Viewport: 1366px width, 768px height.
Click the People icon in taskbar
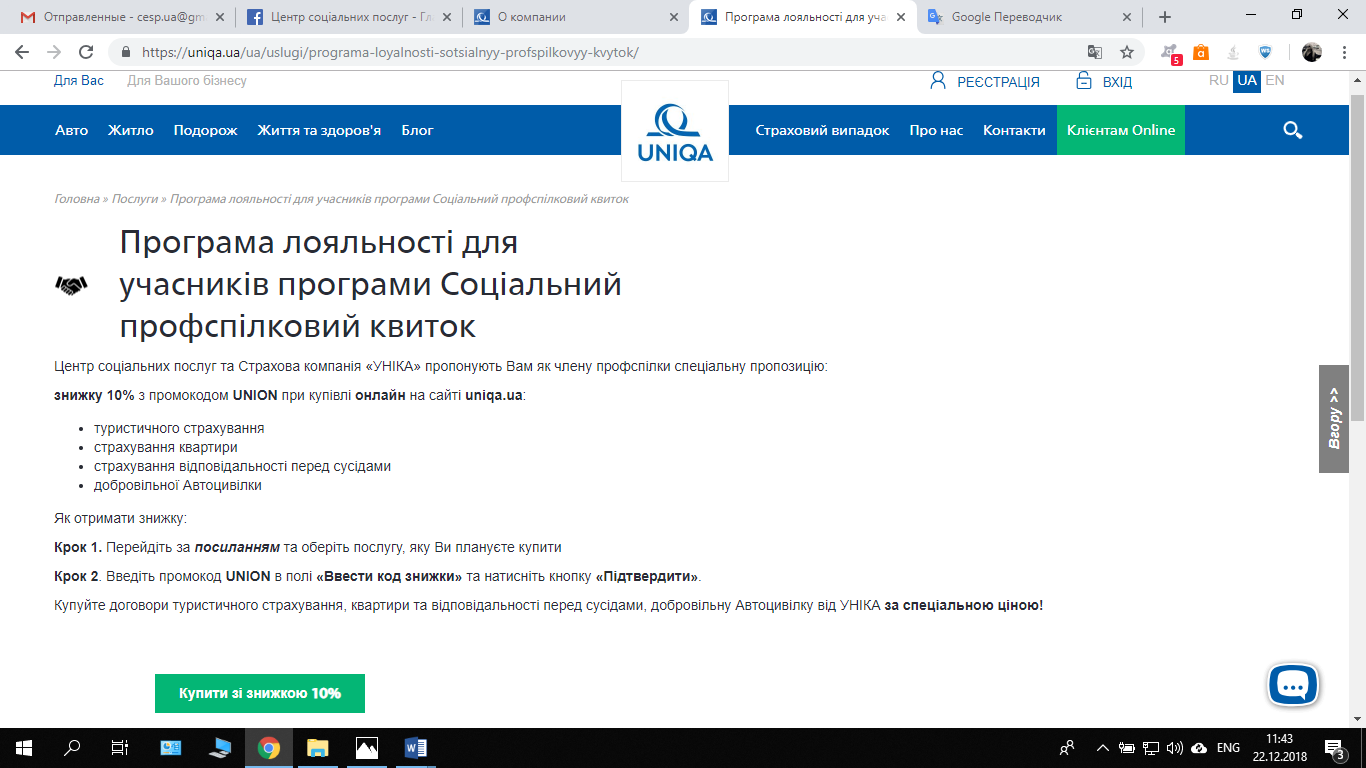[1067, 748]
